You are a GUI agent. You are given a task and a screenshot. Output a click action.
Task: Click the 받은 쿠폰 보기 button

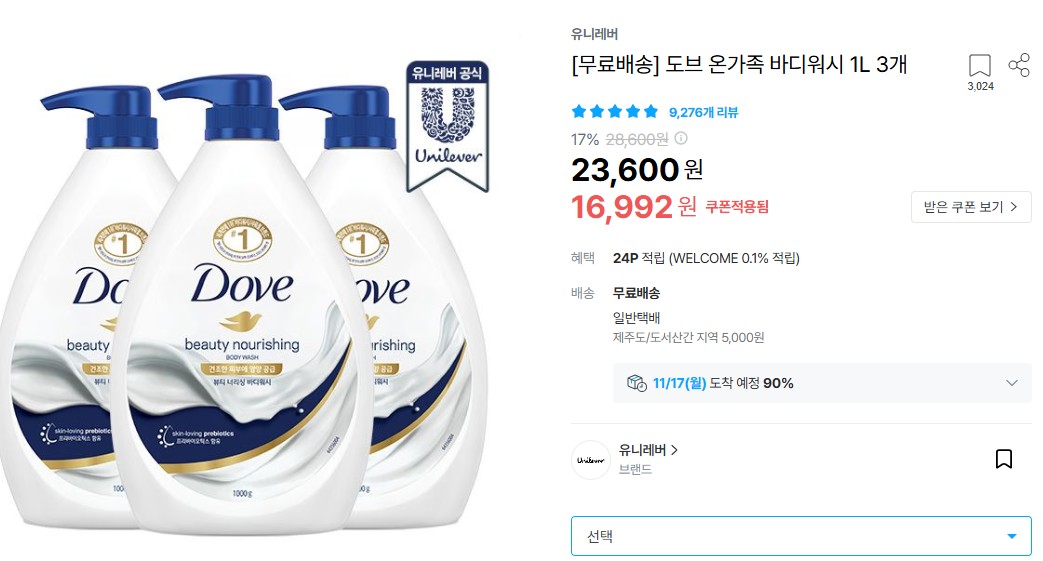pos(970,207)
